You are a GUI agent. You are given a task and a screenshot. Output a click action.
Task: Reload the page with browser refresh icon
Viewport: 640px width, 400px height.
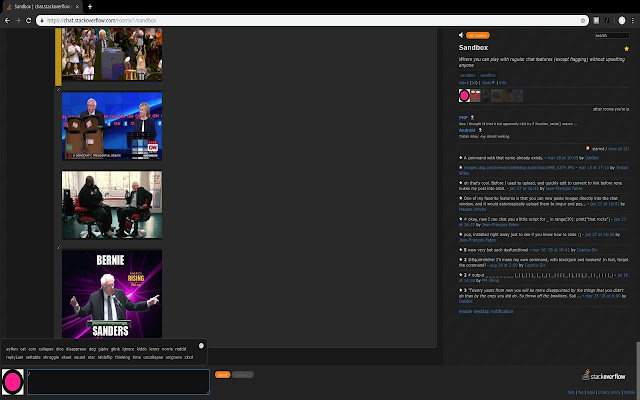[29, 20]
